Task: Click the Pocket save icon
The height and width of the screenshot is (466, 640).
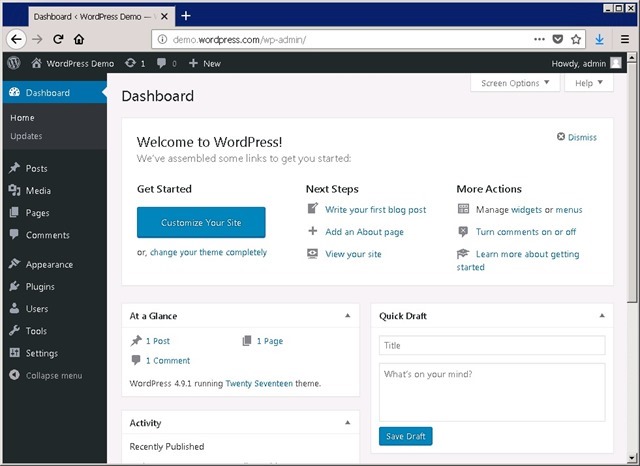Action: tap(558, 39)
